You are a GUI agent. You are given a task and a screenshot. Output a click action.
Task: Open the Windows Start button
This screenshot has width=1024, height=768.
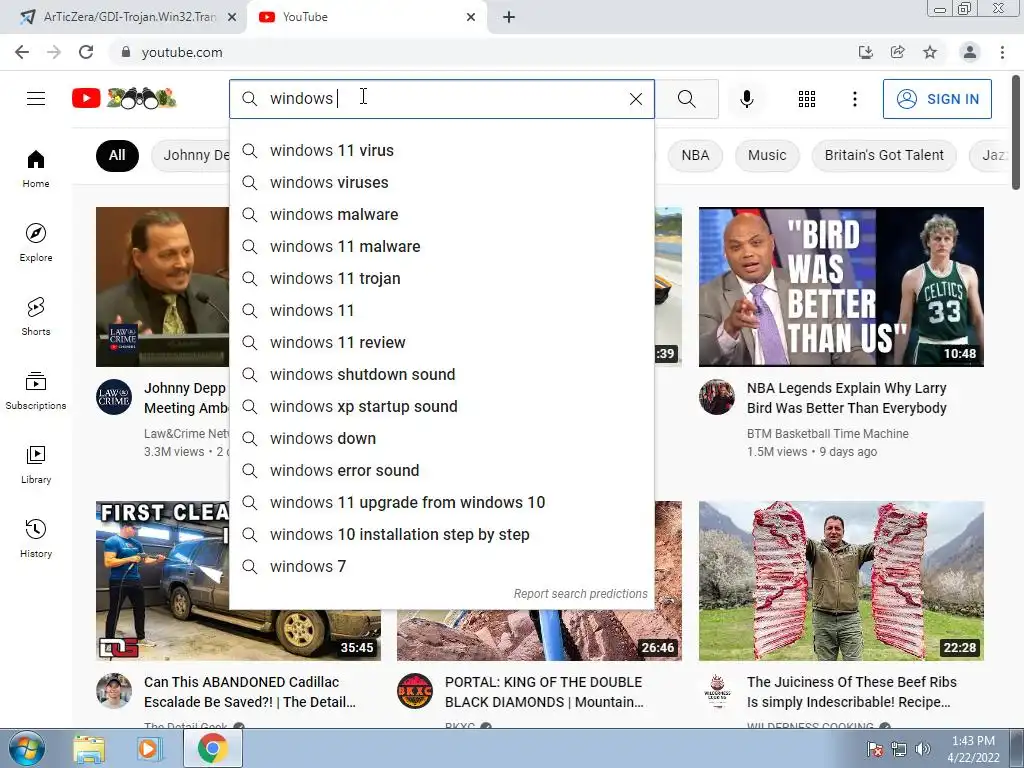27,748
